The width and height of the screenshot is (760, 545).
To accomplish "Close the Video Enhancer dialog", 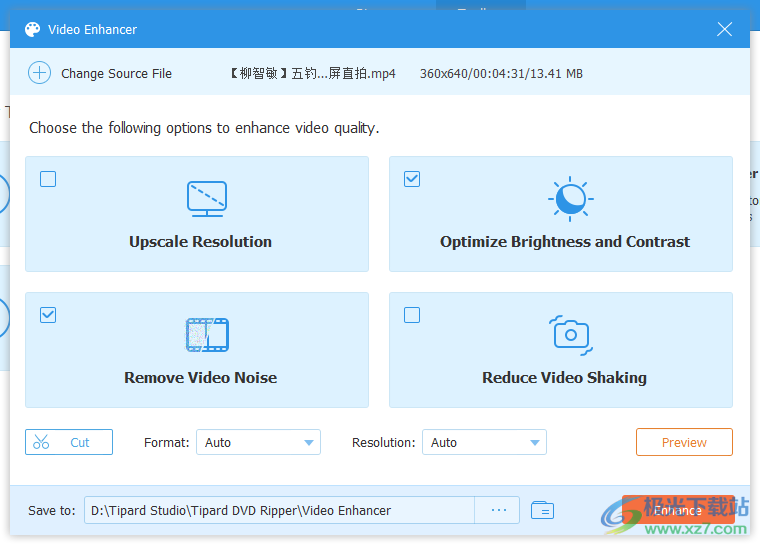I will [x=725, y=30].
